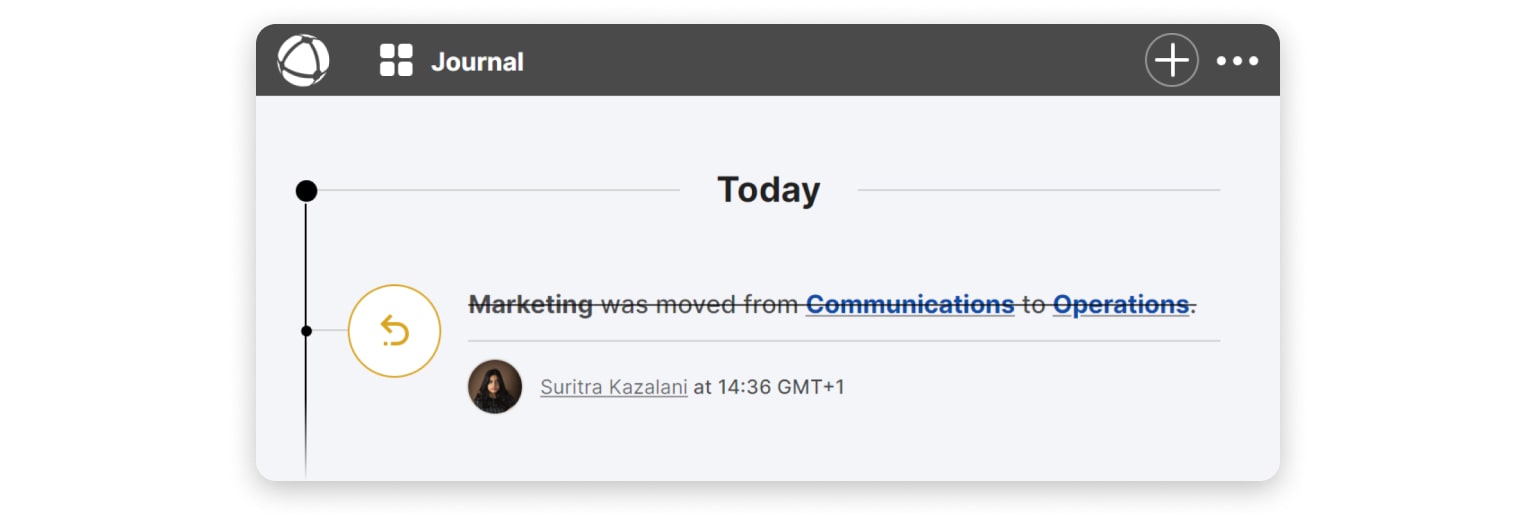Open the Communications link
Viewport: 1536px width, 521px height.
pyautogui.click(x=910, y=304)
